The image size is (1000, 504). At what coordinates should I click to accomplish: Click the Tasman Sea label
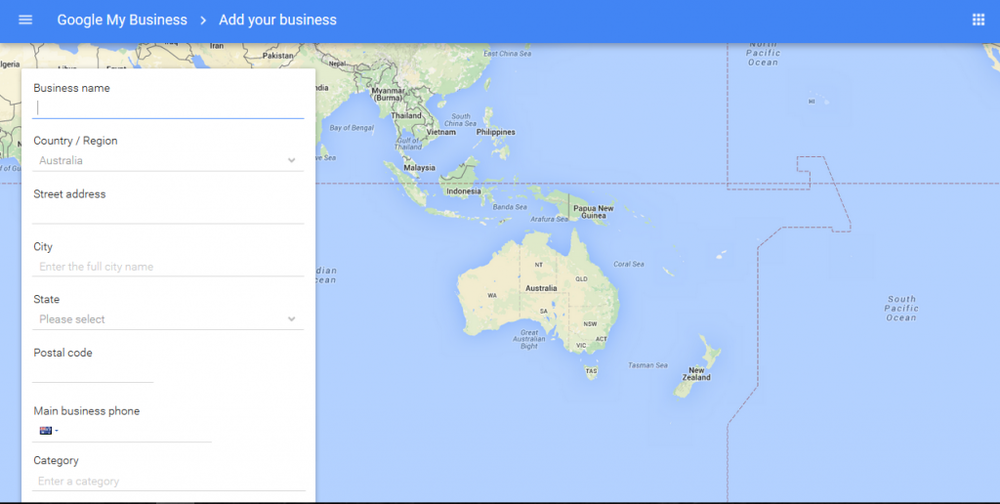(647, 365)
